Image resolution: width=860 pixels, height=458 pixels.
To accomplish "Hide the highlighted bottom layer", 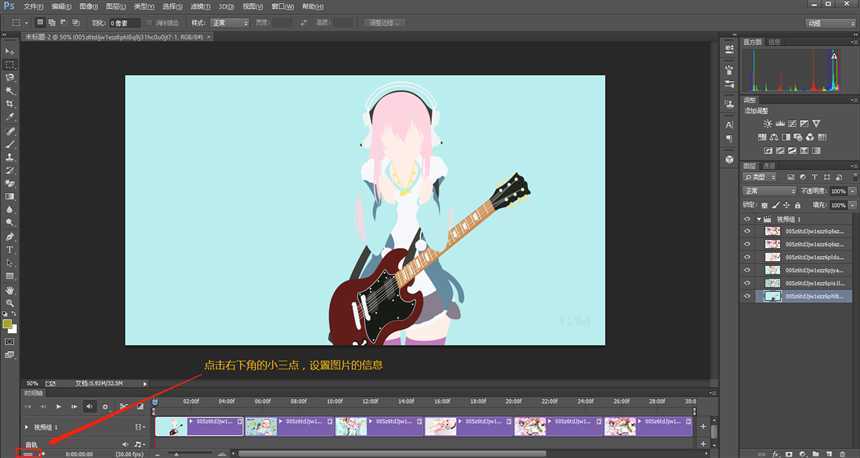I will 747,296.
